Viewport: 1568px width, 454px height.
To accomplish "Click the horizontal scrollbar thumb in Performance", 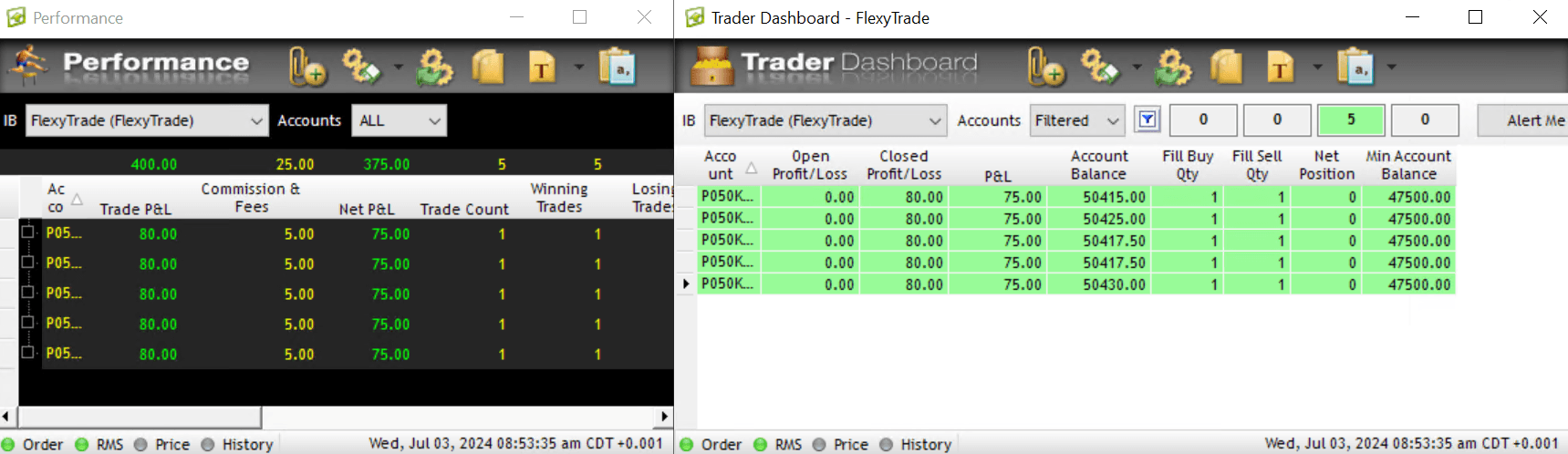I will pyautogui.click(x=140, y=417).
